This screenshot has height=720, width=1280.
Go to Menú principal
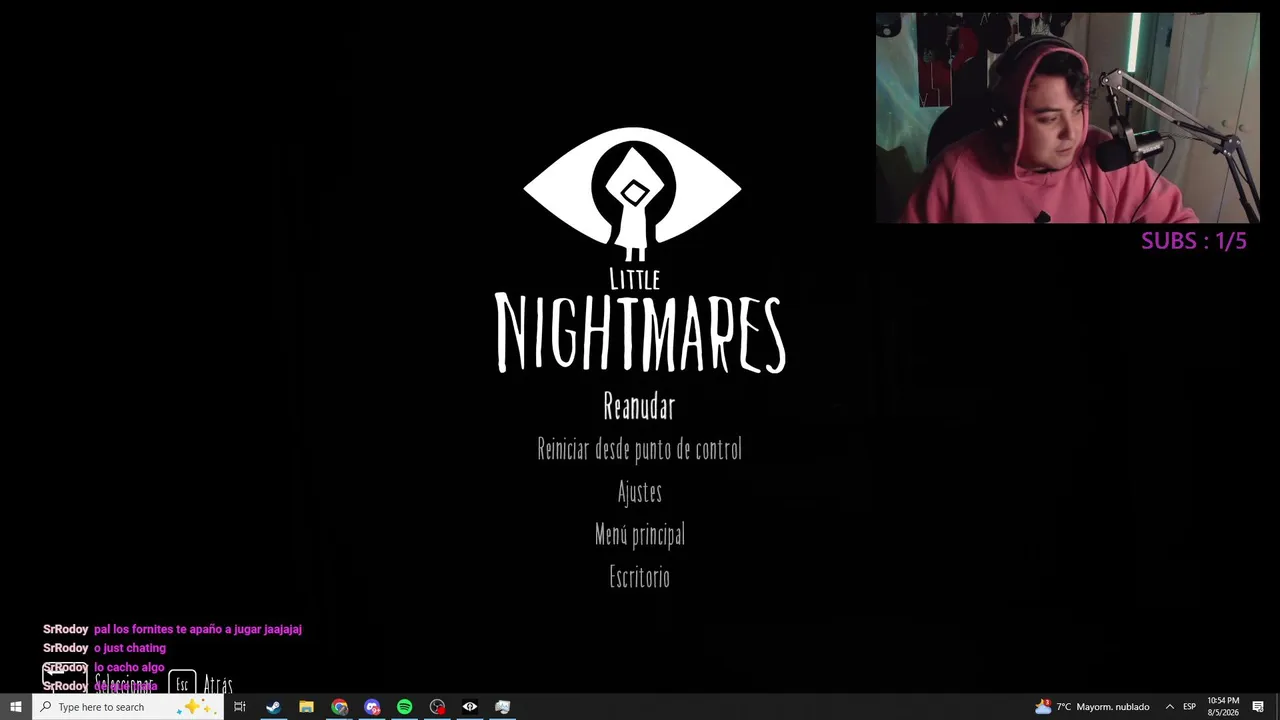pos(639,534)
